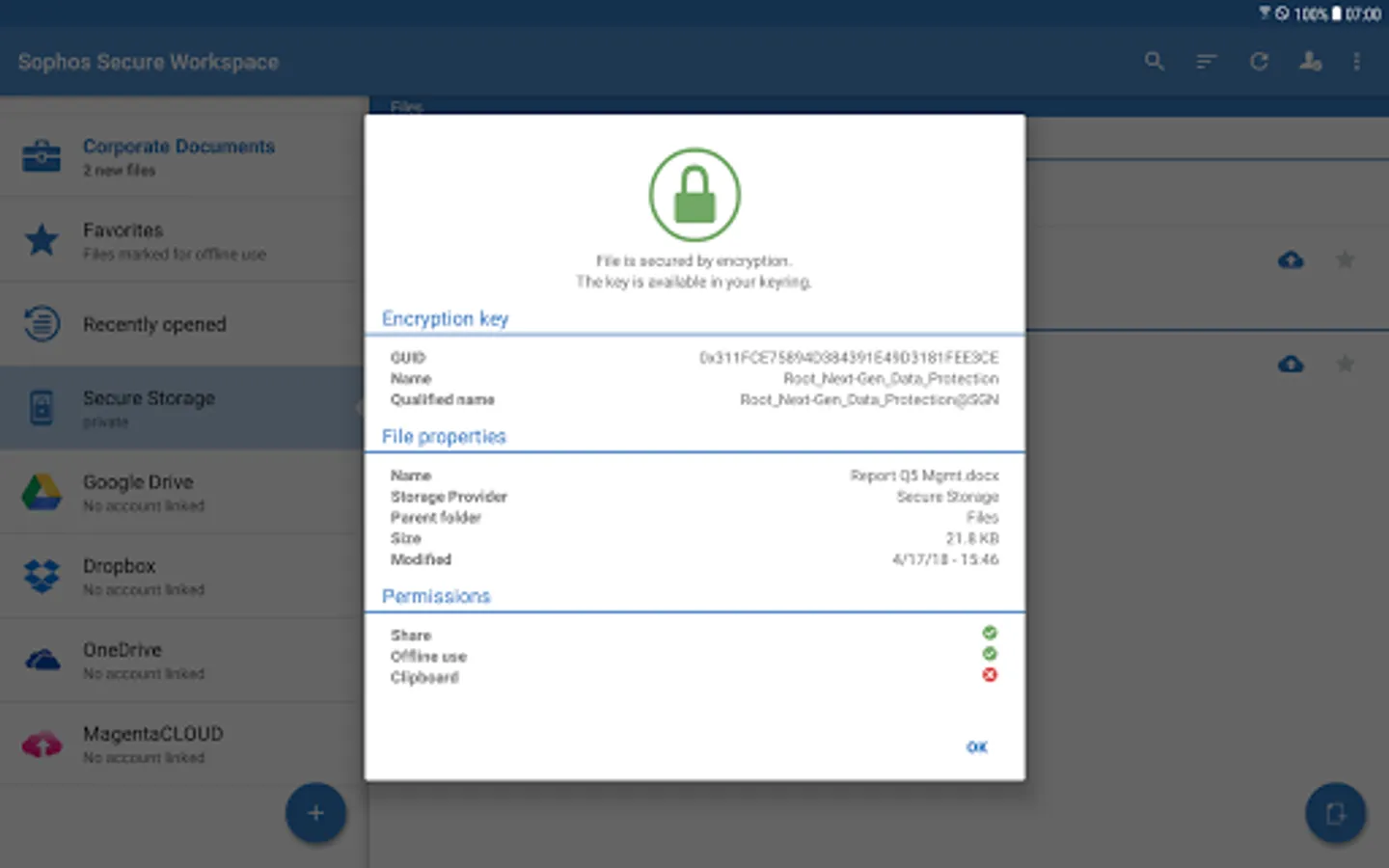Open OneDrive entry in sidebar
This screenshot has width=1389, height=868.
(x=183, y=660)
